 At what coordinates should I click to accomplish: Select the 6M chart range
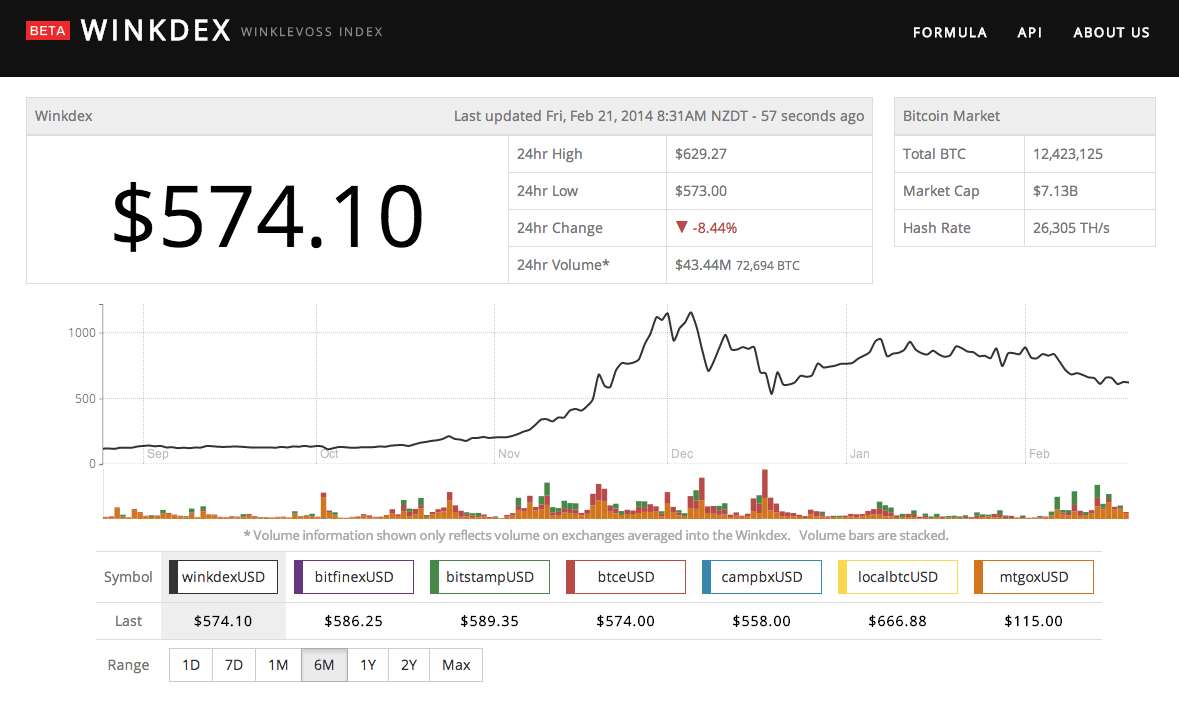tap(324, 665)
